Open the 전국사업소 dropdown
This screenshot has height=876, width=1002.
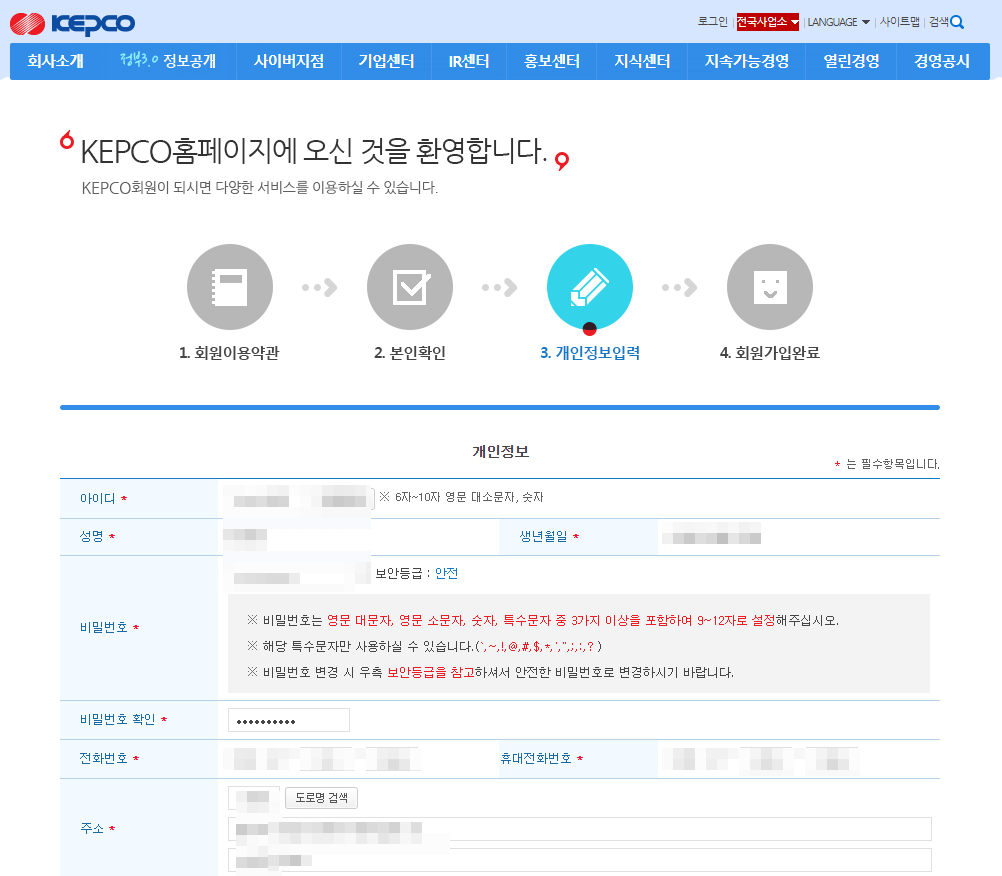coord(767,22)
